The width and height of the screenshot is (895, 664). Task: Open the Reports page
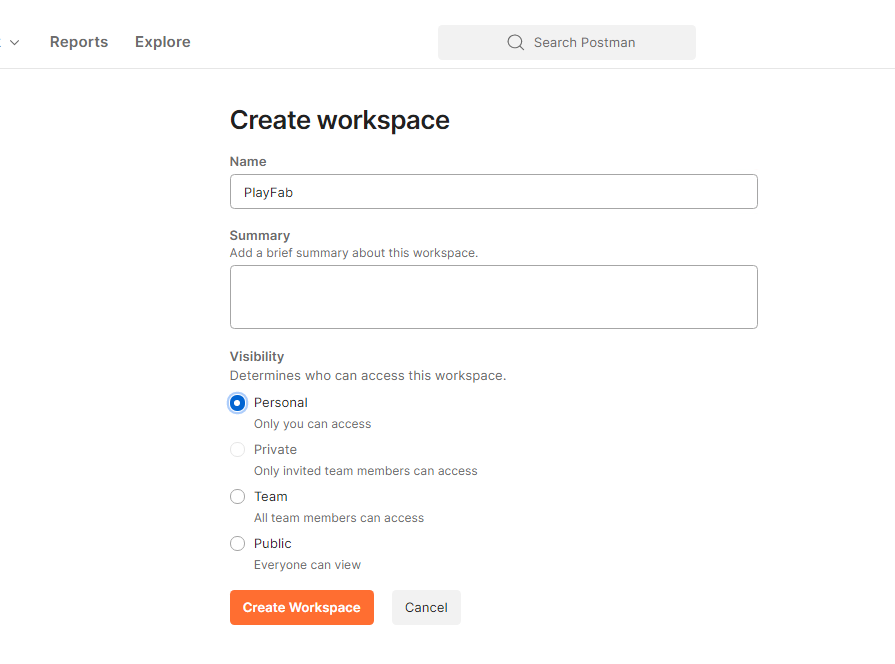pyautogui.click(x=78, y=42)
